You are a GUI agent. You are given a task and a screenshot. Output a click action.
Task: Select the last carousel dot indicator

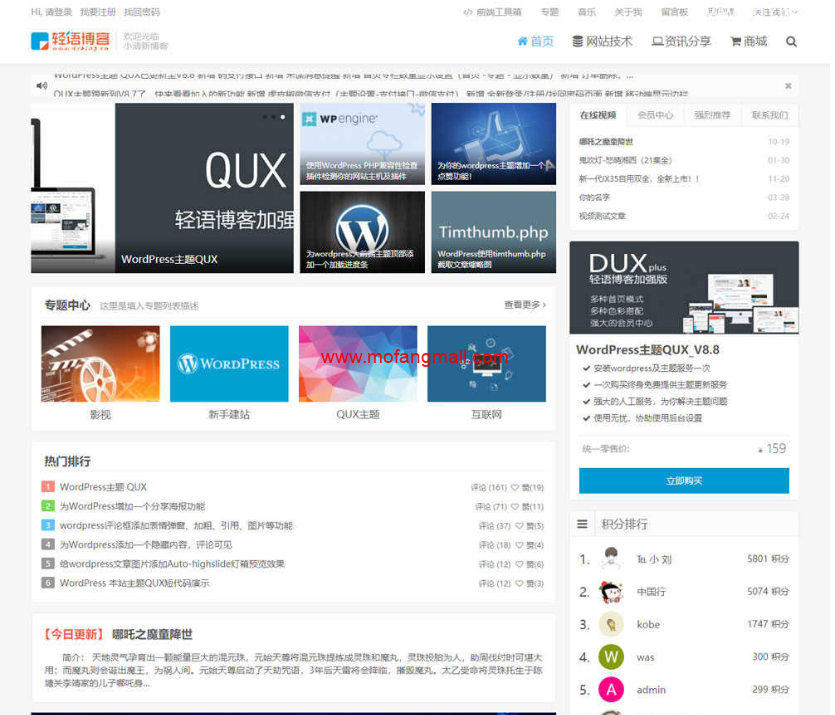click(x=283, y=117)
